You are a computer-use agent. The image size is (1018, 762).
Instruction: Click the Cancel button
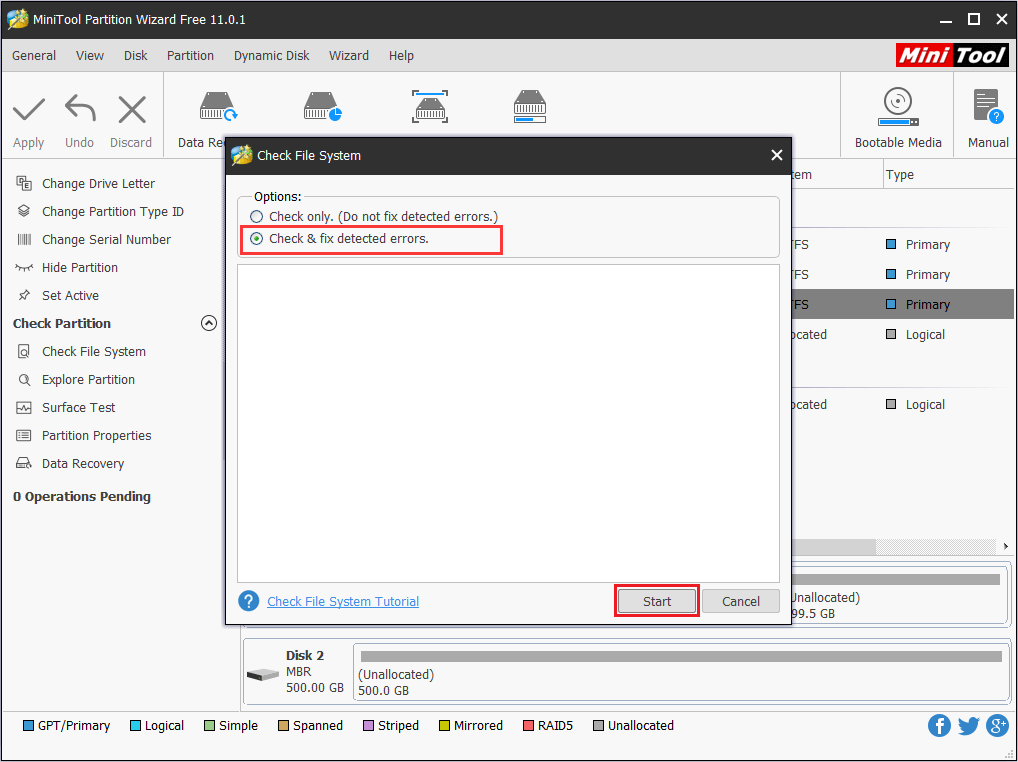(x=741, y=601)
